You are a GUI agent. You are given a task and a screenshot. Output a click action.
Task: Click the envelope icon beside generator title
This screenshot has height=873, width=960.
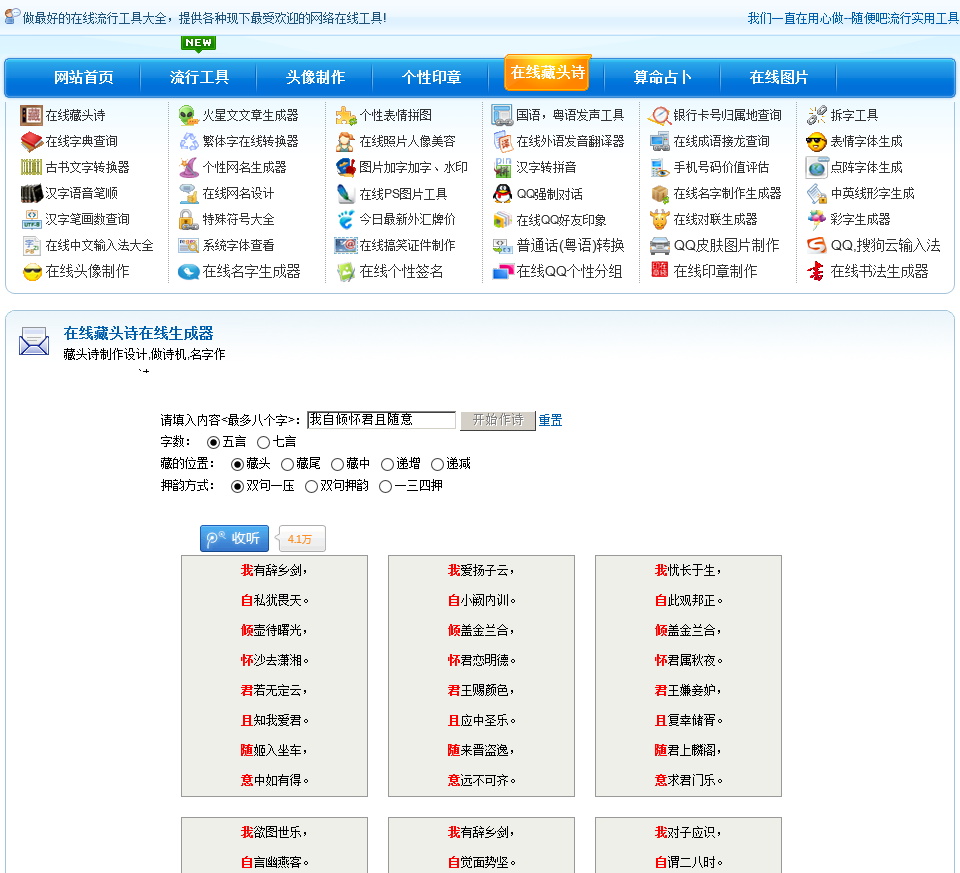34,342
